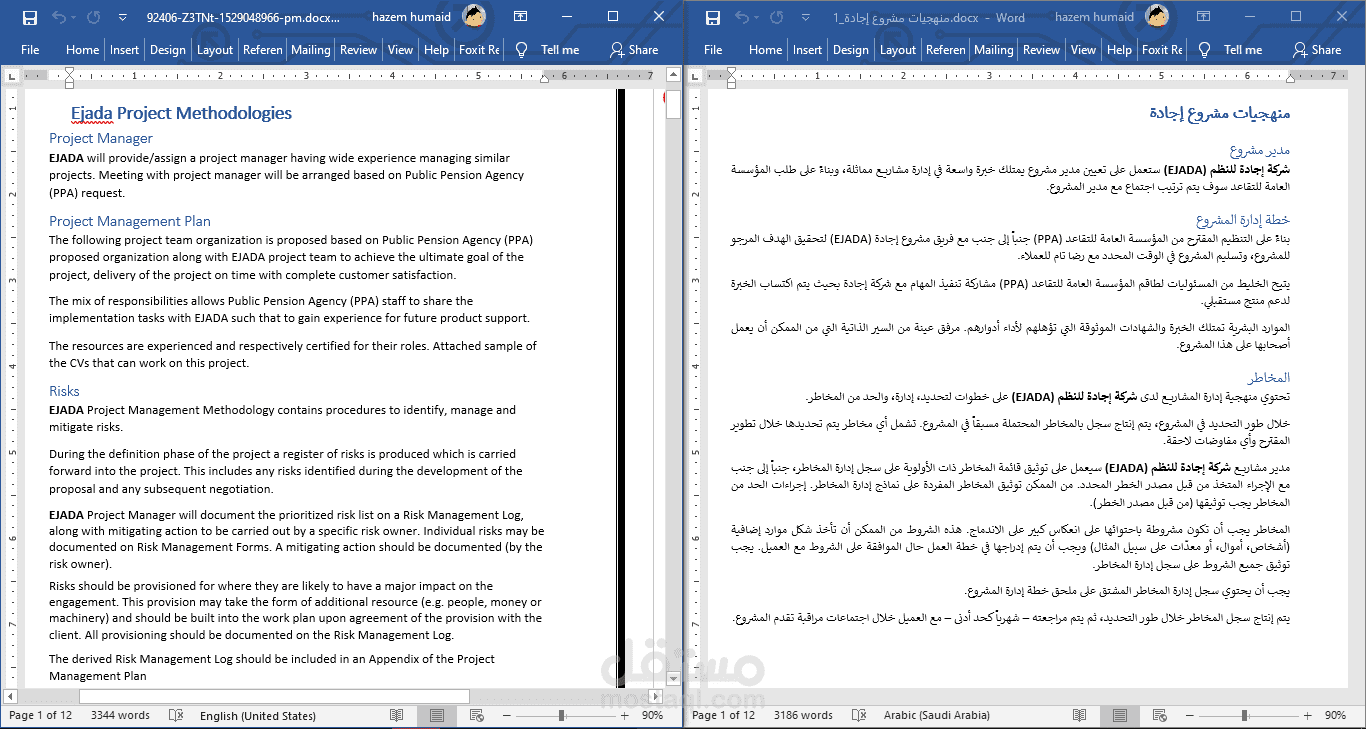The width and height of the screenshot is (1366, 729).
Task: Switch to Web Layout in the left window
Action: click(x=477, y=715)
